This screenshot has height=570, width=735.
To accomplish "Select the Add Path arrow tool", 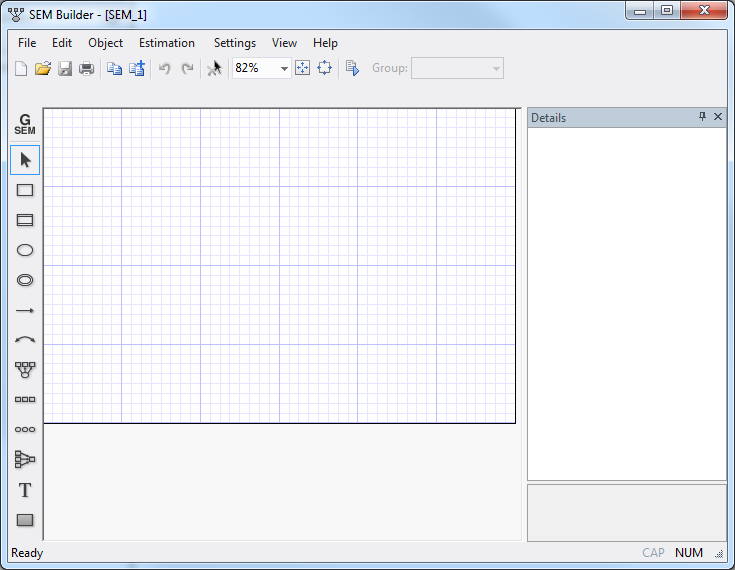I will pos(25,311).
